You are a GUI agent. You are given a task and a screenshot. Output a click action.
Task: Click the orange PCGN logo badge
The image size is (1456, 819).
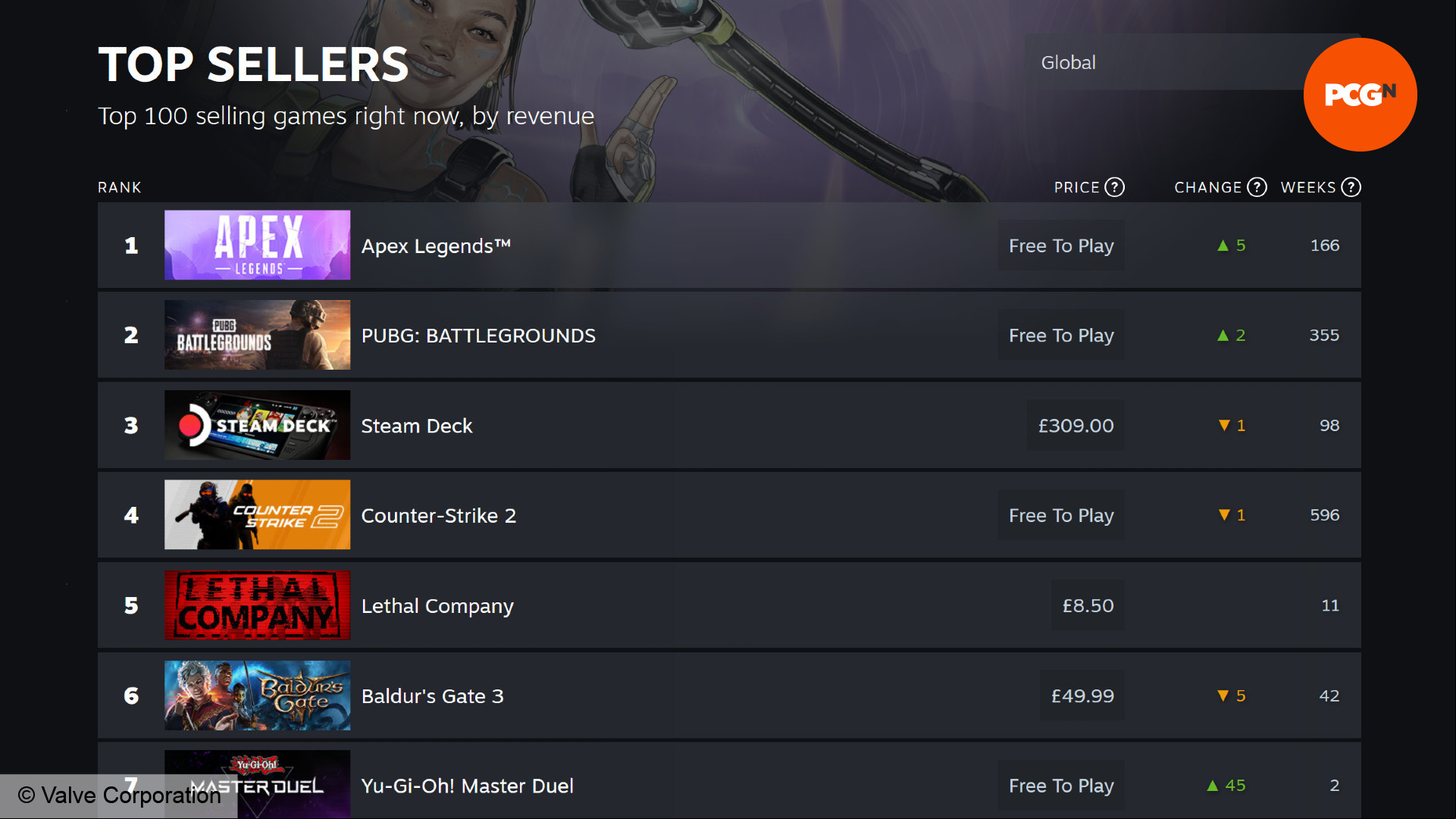tap(1360, 95)
